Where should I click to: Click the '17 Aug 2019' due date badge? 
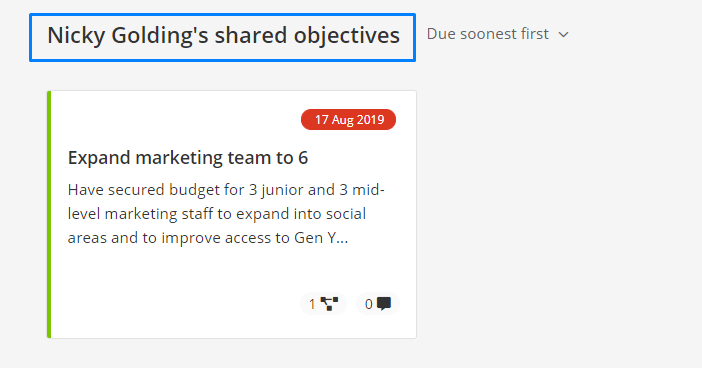point(348,120)
